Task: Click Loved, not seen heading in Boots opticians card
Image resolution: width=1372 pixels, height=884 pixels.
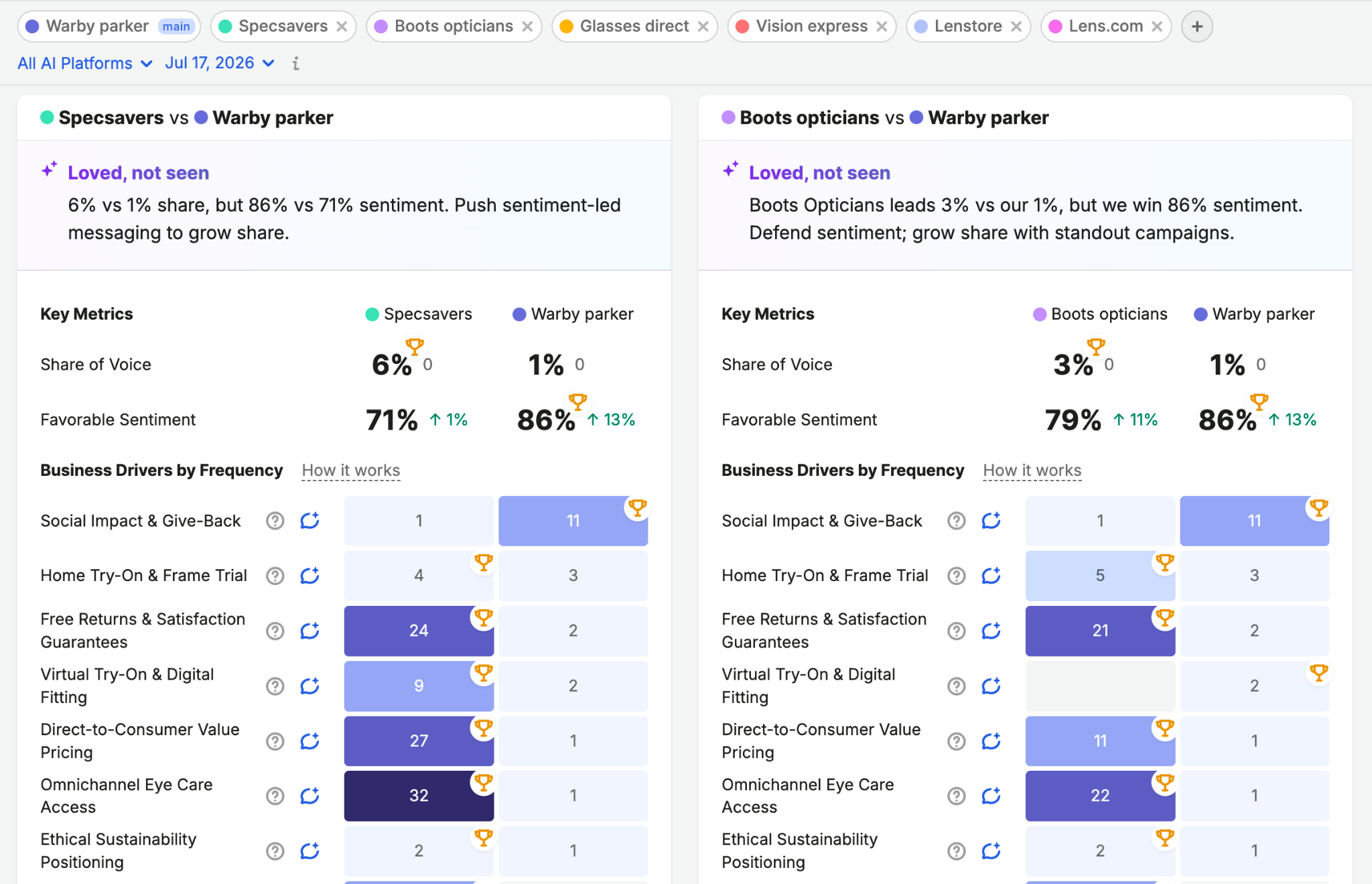Action: click(820, 173)
